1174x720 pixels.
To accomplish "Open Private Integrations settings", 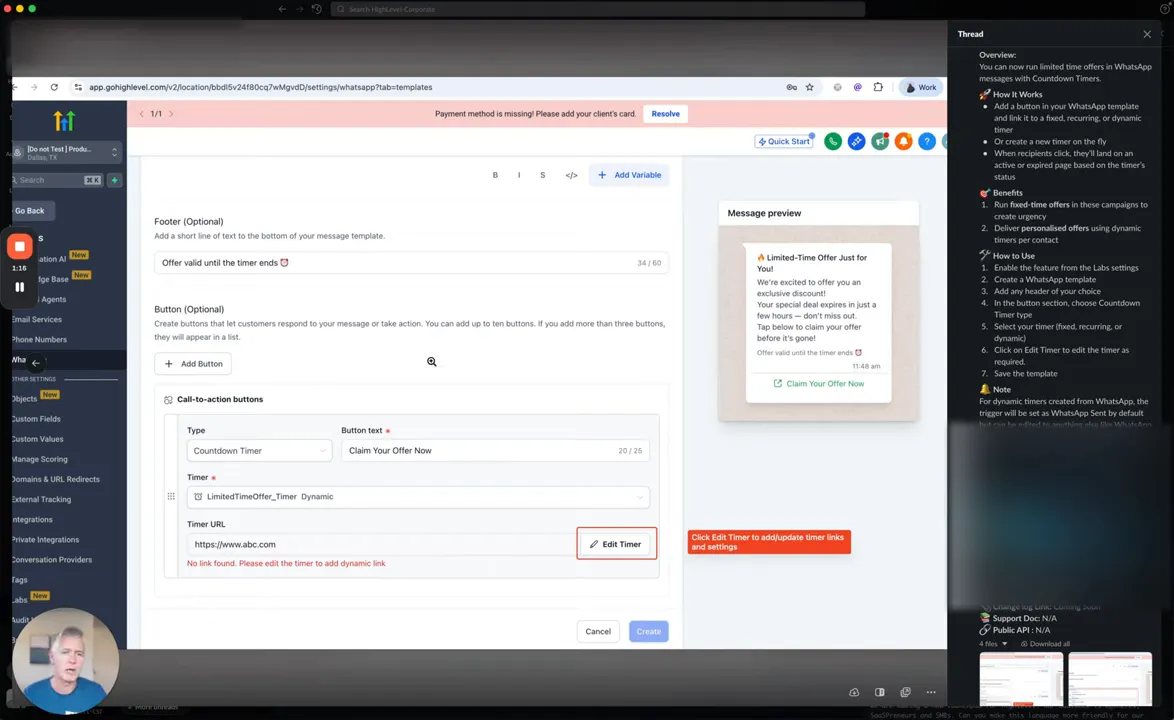I will 45,540.
